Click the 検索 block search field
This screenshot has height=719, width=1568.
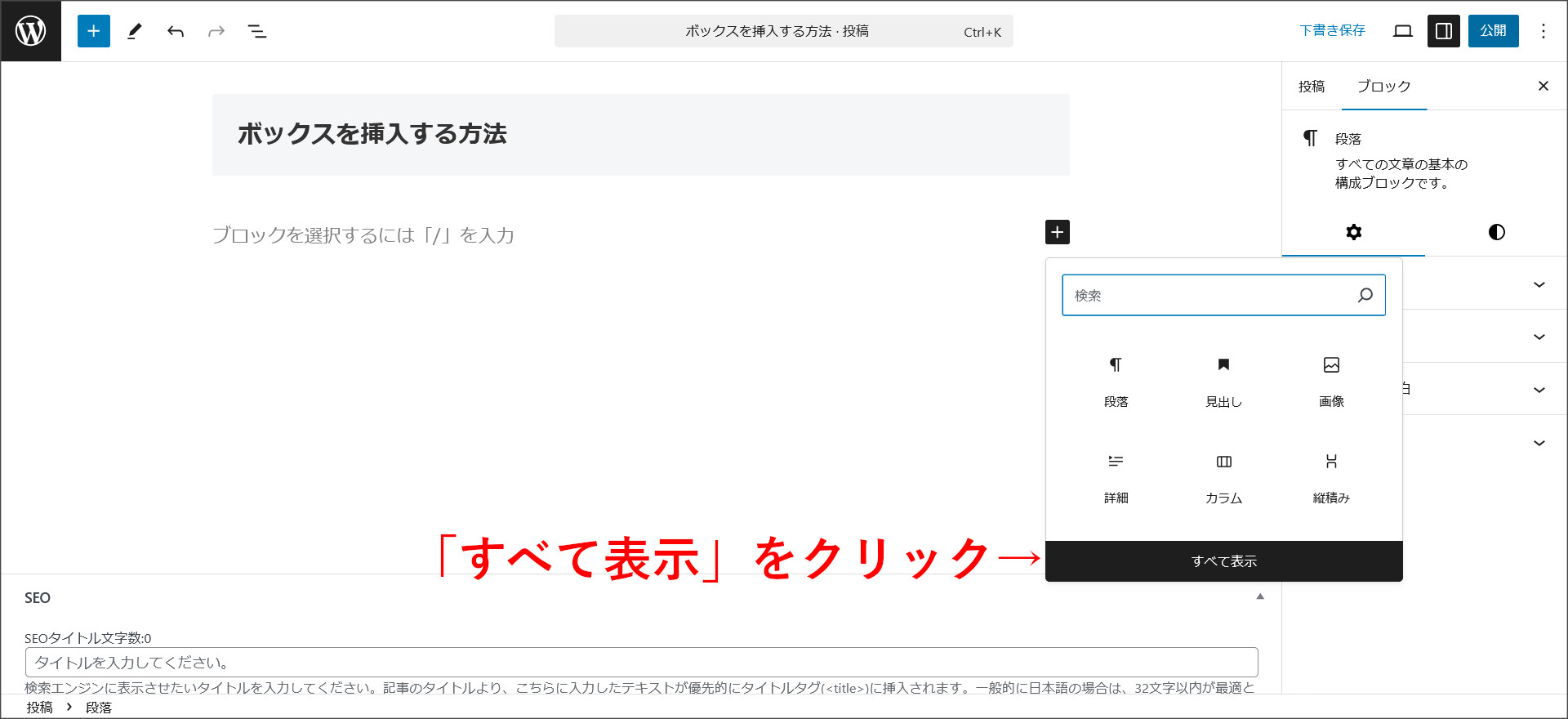coord(1209,295)
